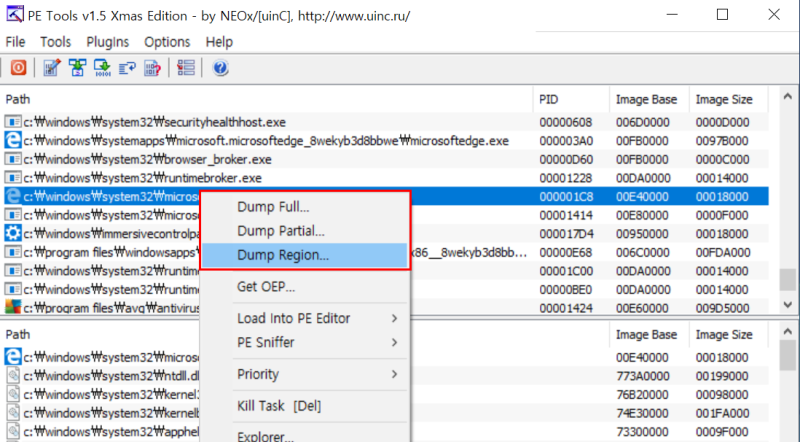
Task: Click the process list scrollbar thumb
Action: coord(788,279)
